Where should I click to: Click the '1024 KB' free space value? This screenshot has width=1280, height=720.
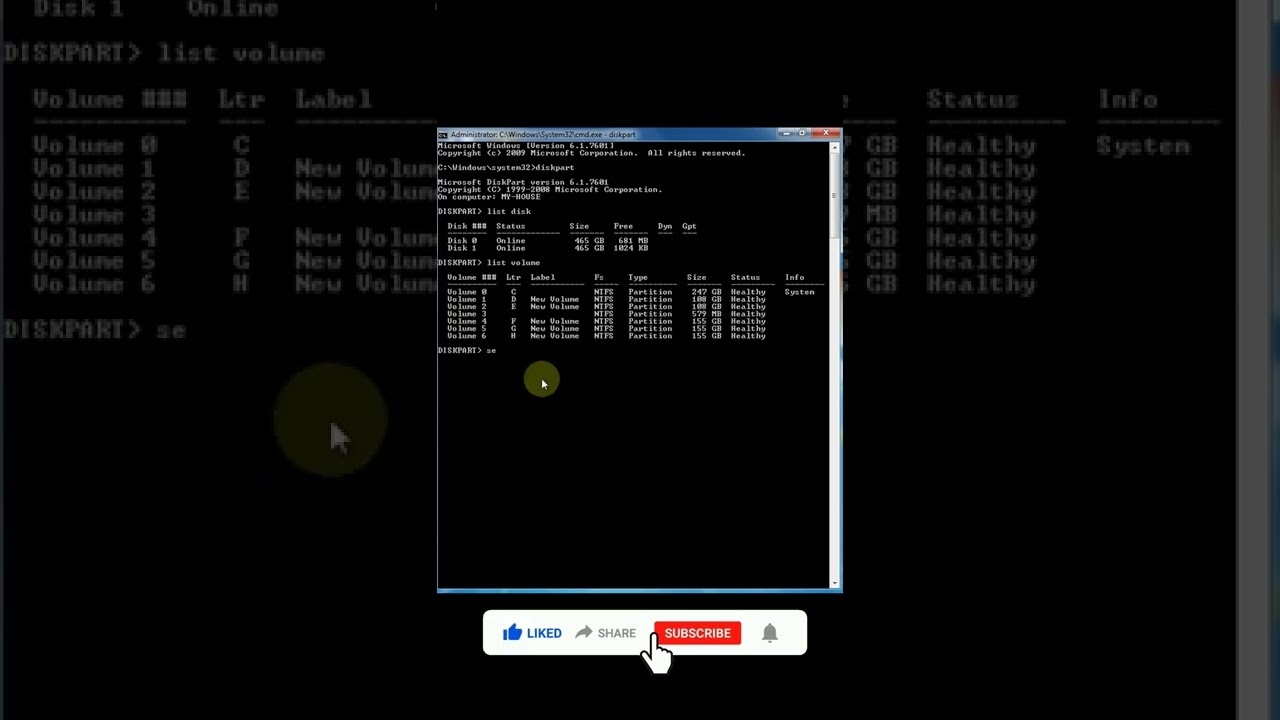[631, 248]
